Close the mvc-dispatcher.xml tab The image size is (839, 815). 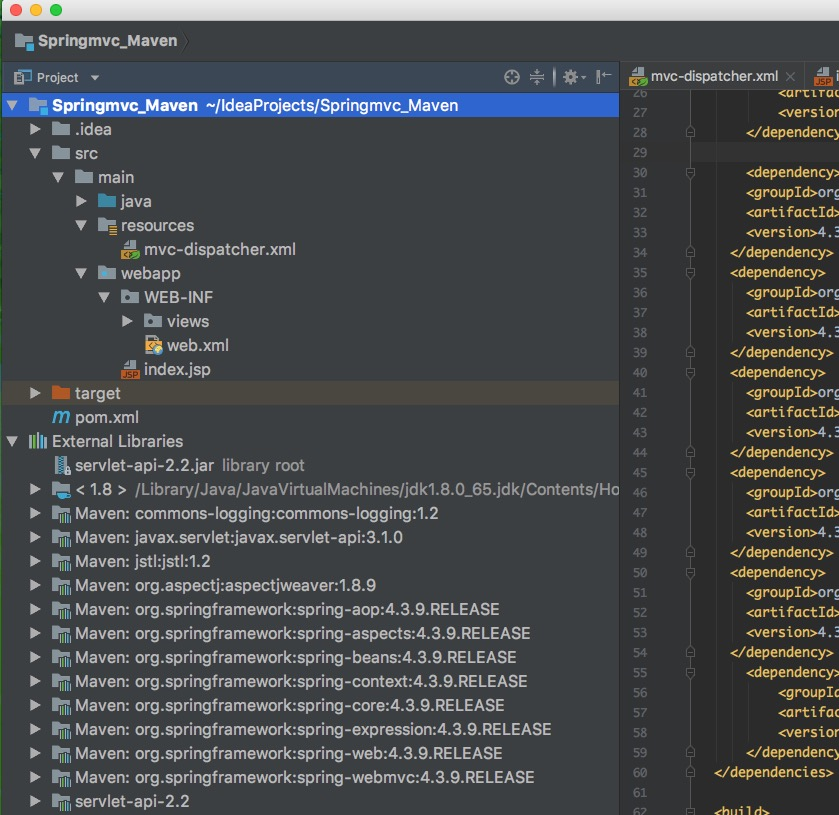(790, 77)
